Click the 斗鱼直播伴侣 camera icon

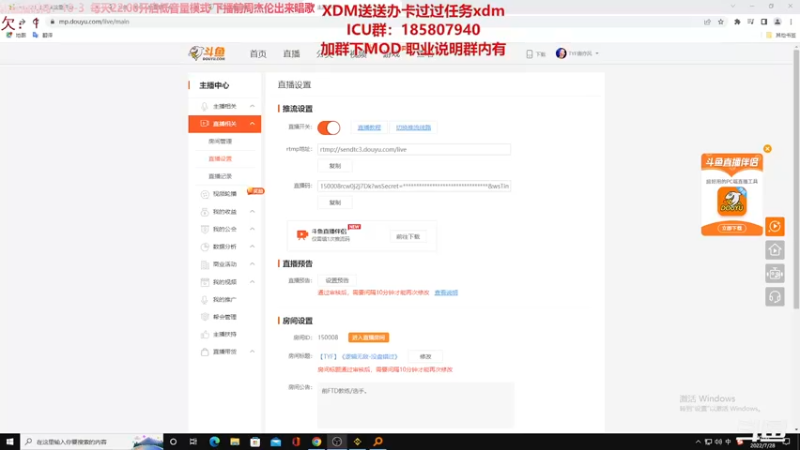302,234
